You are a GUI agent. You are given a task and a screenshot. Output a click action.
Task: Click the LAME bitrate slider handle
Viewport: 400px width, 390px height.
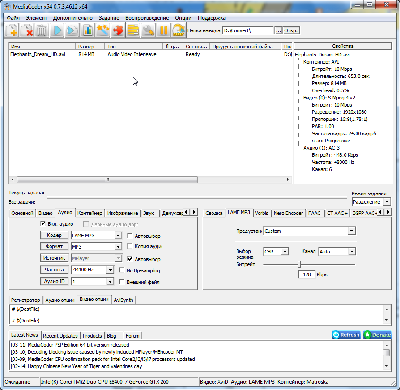click(x=300, y=265)
